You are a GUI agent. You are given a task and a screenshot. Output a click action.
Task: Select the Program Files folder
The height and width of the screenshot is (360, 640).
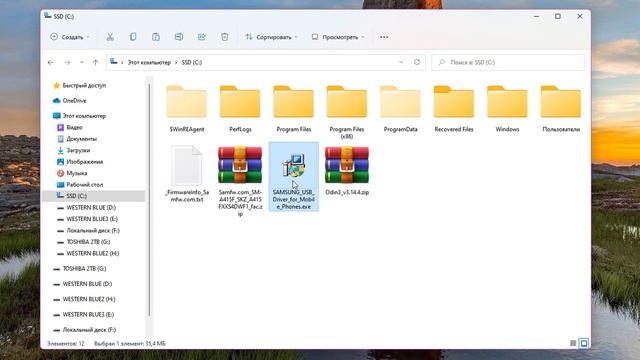click(x=293, y=109)
